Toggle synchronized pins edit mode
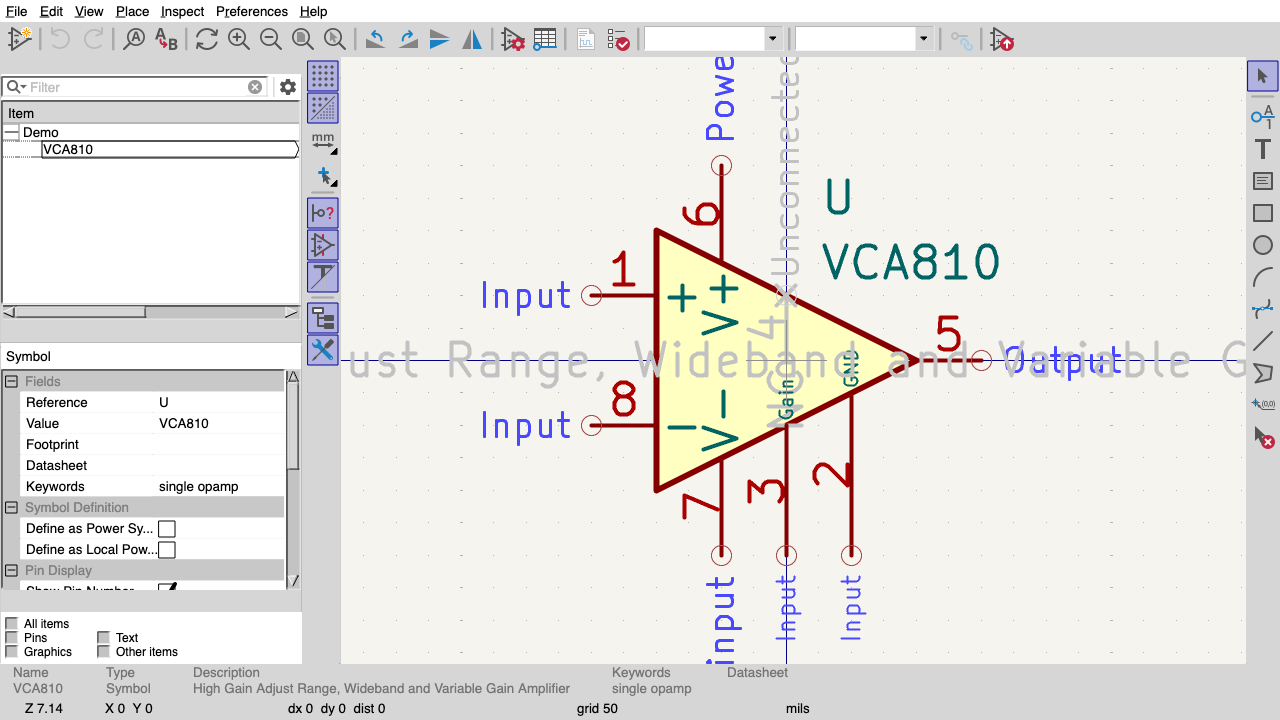1280x720 pixels. tap(961, 39)
